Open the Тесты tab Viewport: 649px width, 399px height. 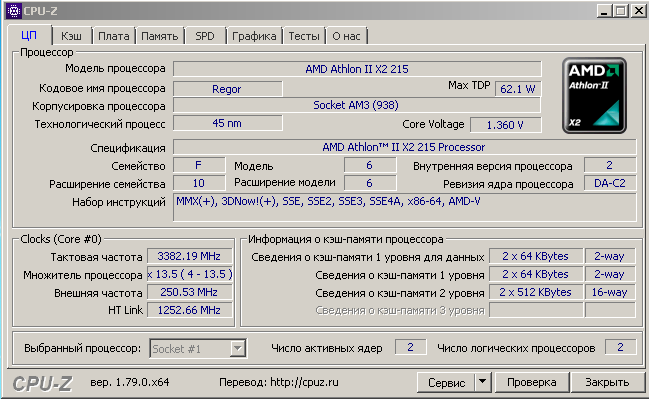click(x=304, y=36)
